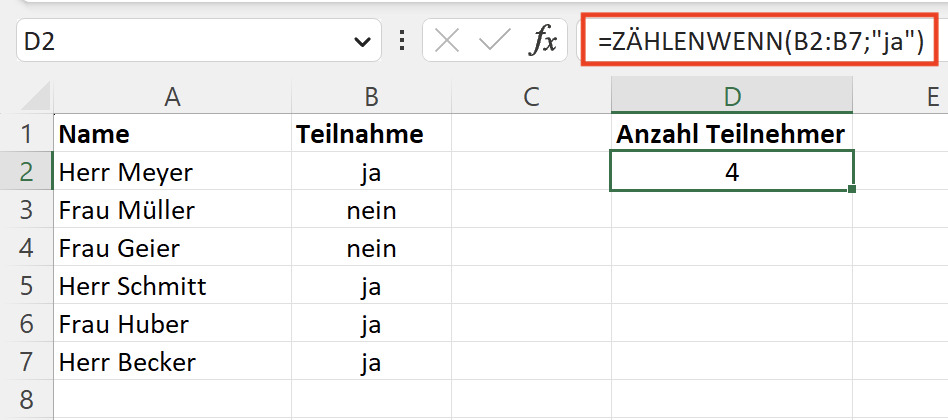Select the Anzahl Teilnehmer header cell
Screen dimensions: 948x420
(x=732, y=134)
